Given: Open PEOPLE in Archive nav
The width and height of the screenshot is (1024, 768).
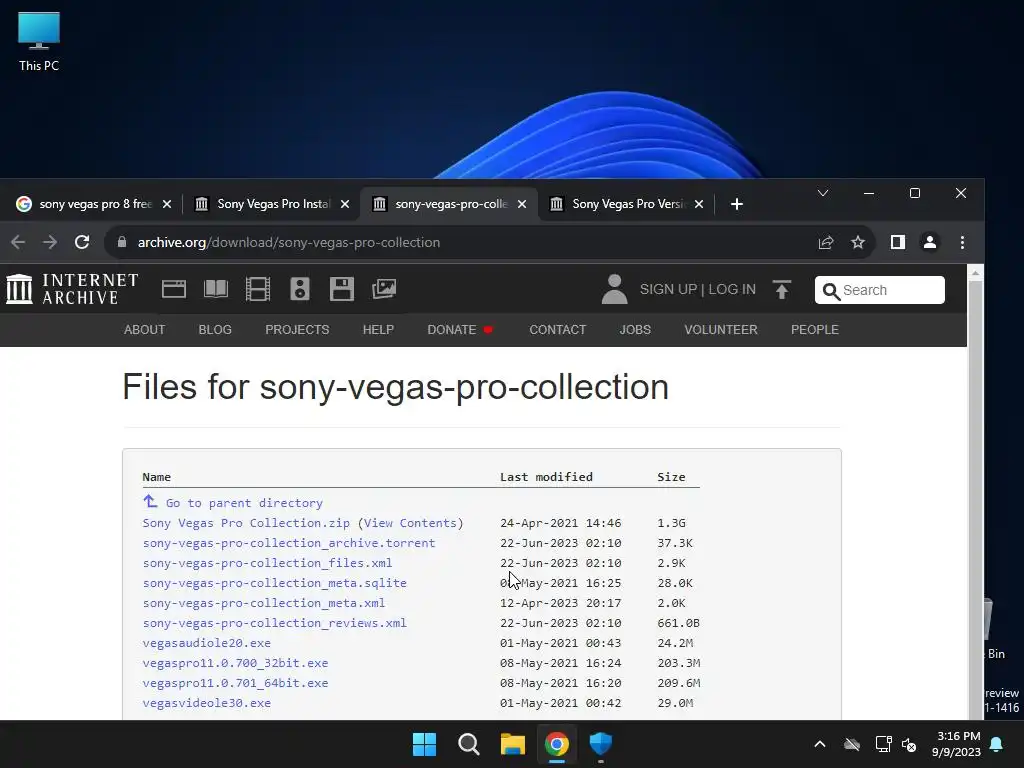Looking at the screenshot, I should coord(814,330).
